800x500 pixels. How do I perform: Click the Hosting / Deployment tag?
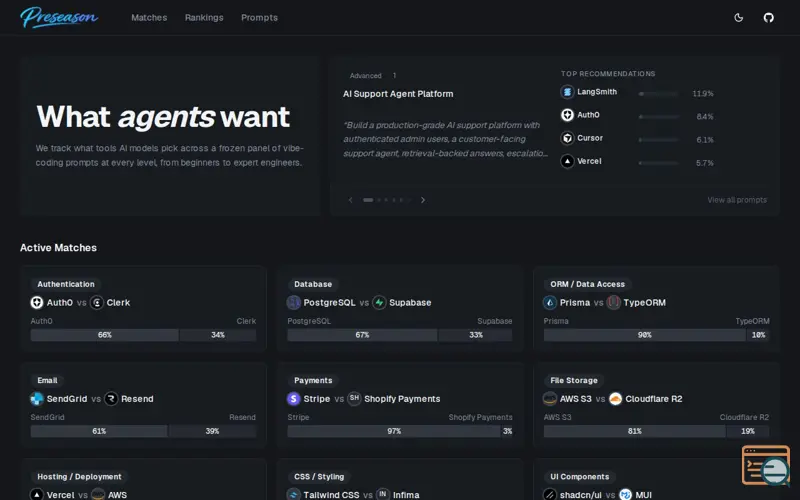click(79, 477)
